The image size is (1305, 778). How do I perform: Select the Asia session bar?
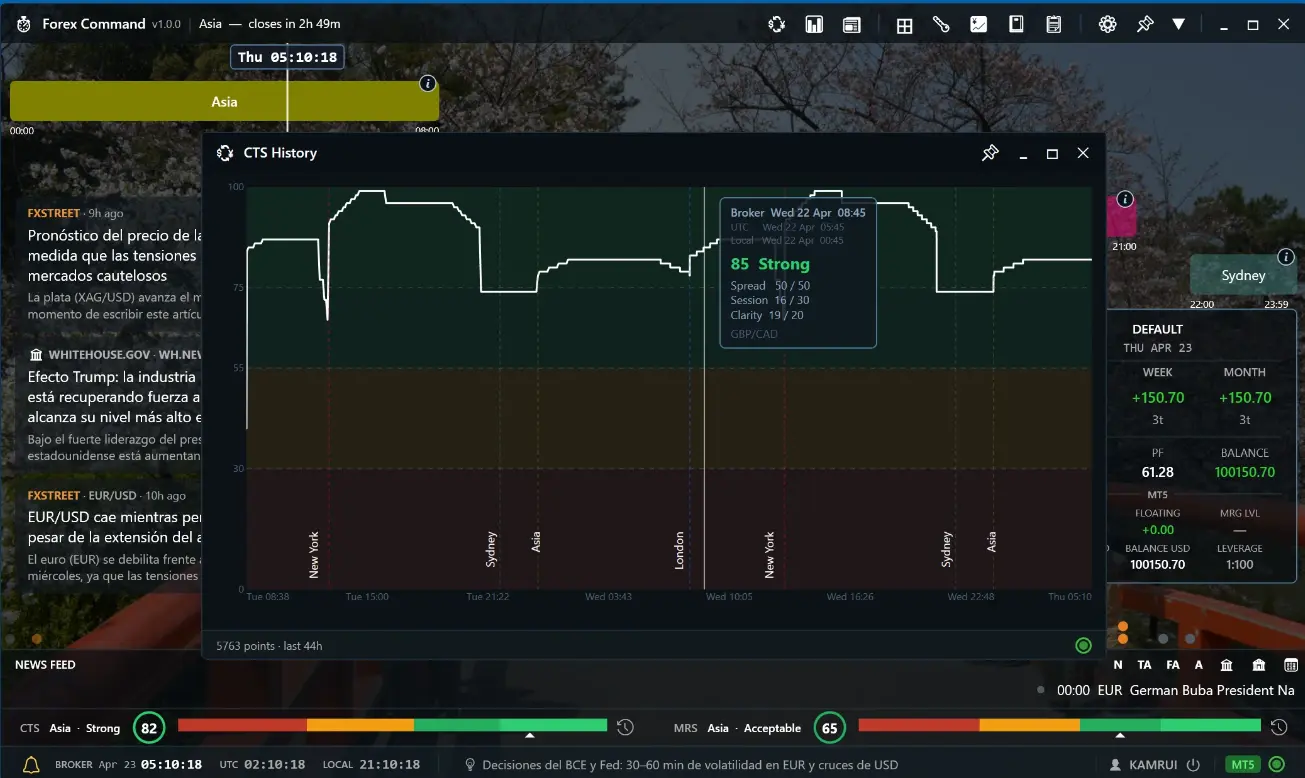click(224, 101)
